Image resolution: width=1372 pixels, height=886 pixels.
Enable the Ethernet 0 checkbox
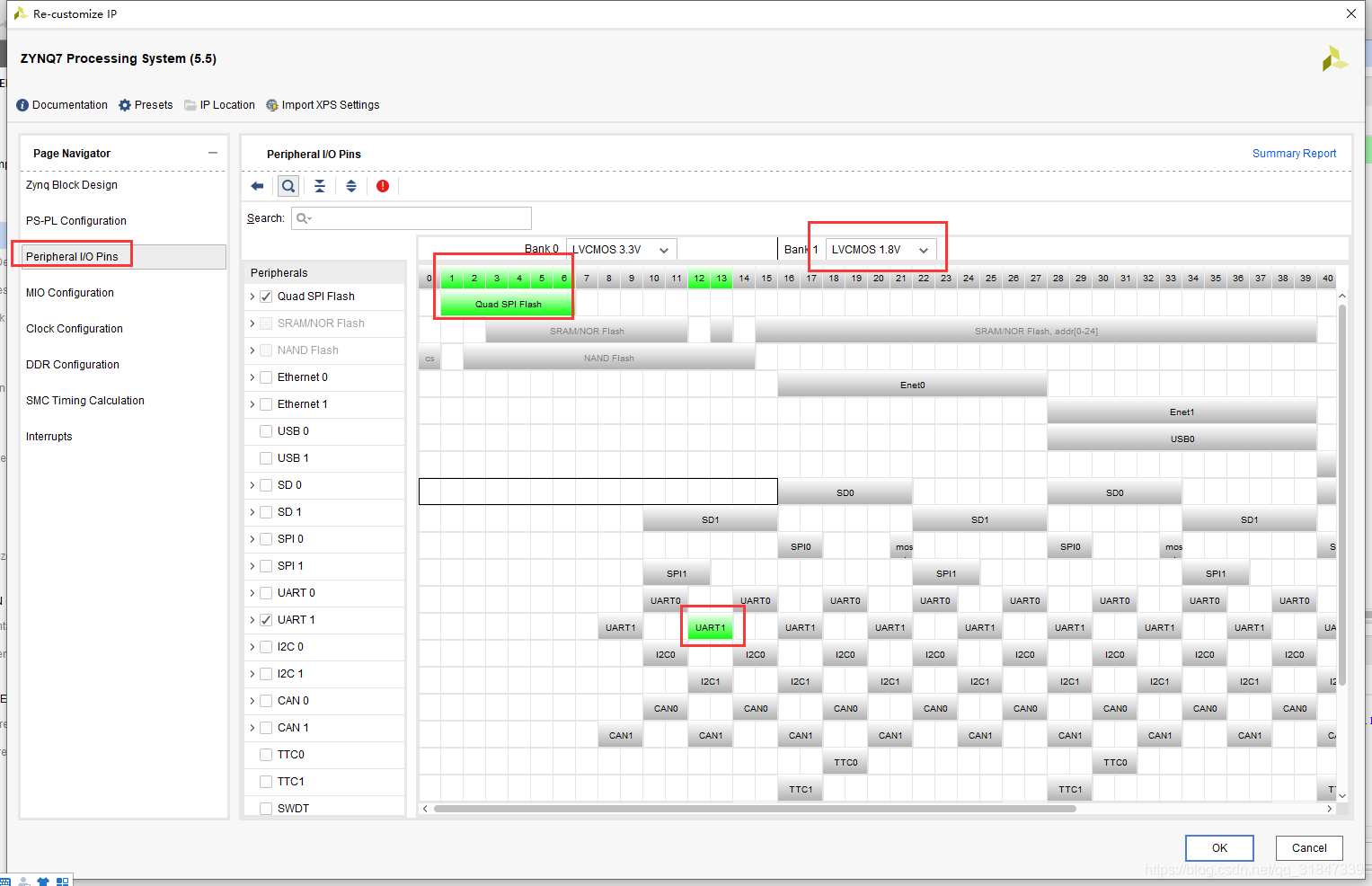(x=266, y=377)
